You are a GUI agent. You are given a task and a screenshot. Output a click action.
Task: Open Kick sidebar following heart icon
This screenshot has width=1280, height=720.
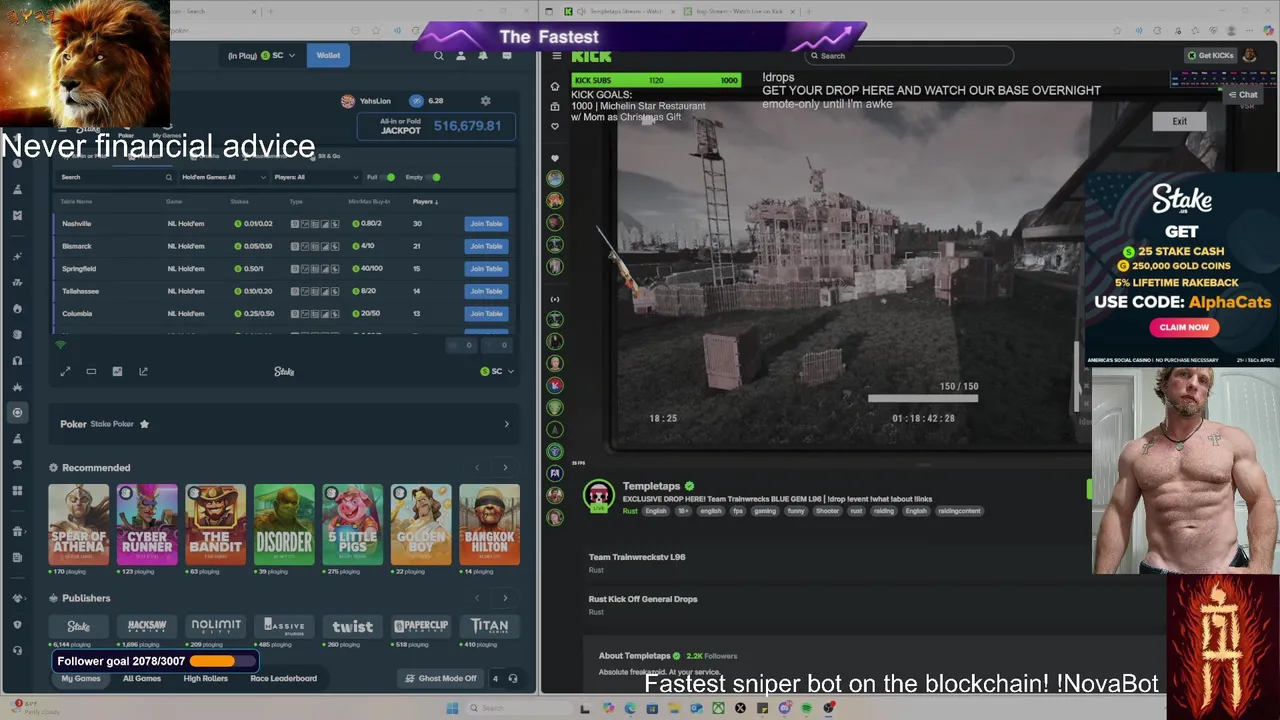(555, 126)
